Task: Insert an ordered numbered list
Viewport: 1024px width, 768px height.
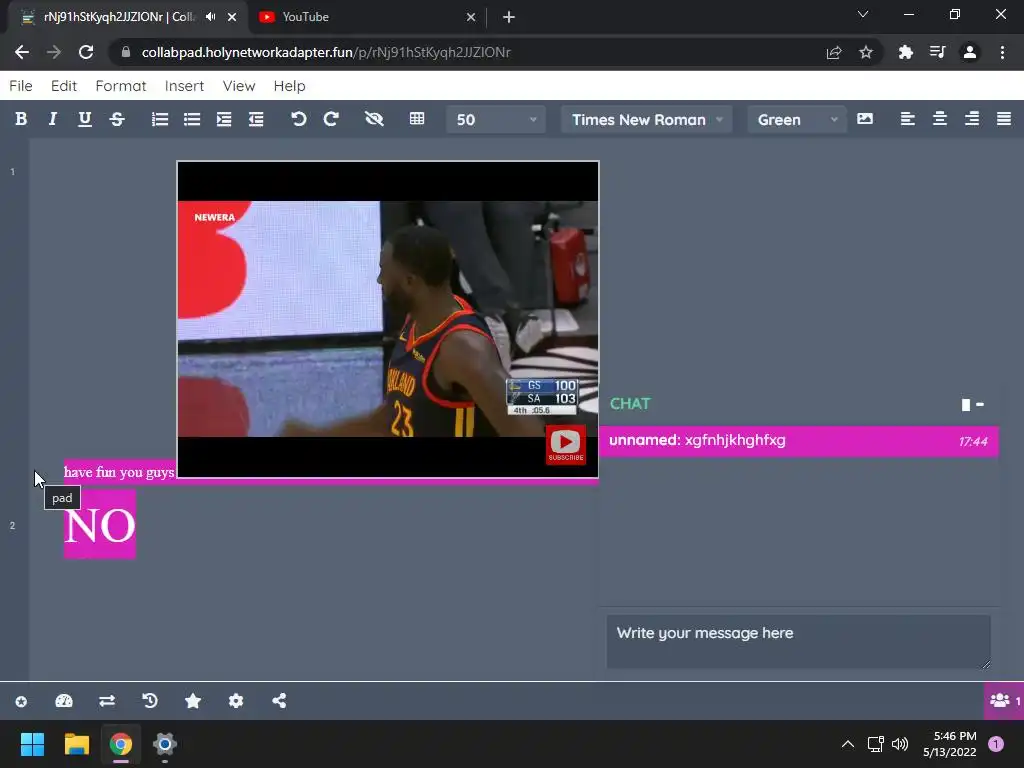Action: point(159,119)
